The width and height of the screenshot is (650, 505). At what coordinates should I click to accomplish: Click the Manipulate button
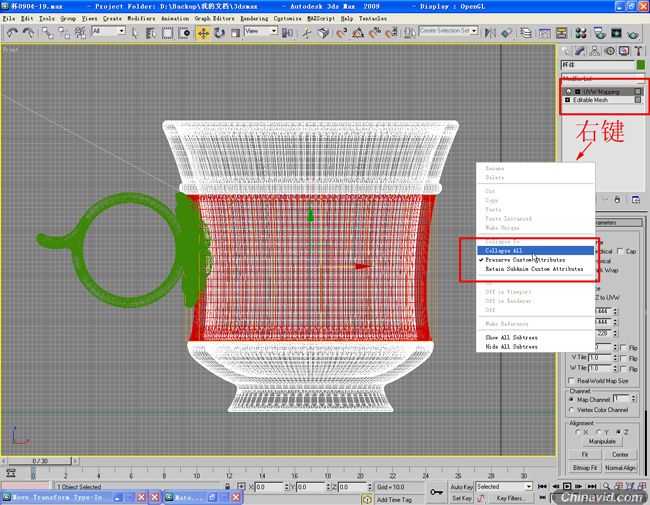pyautogui.click(x=602, y=441)
